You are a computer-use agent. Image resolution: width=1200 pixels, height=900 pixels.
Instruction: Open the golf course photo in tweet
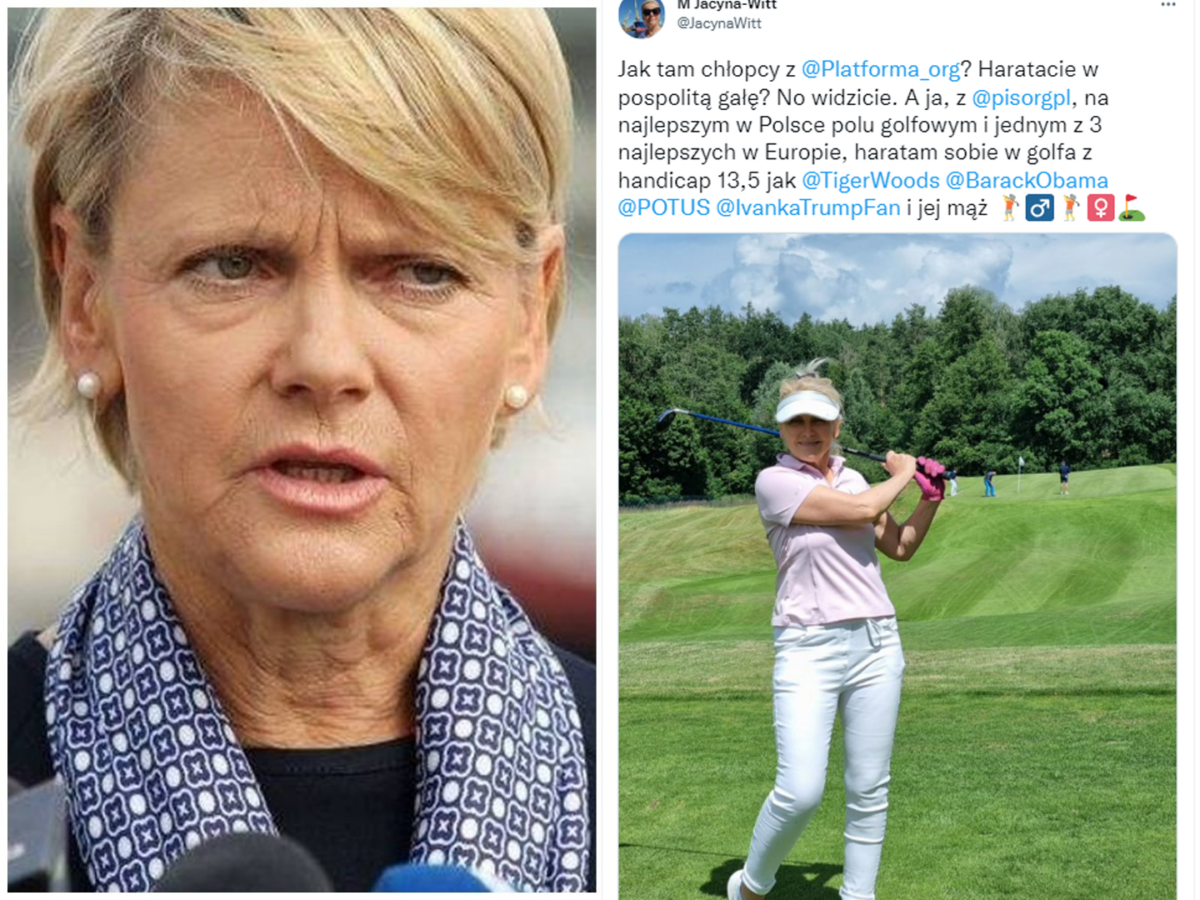pos(897,566)
